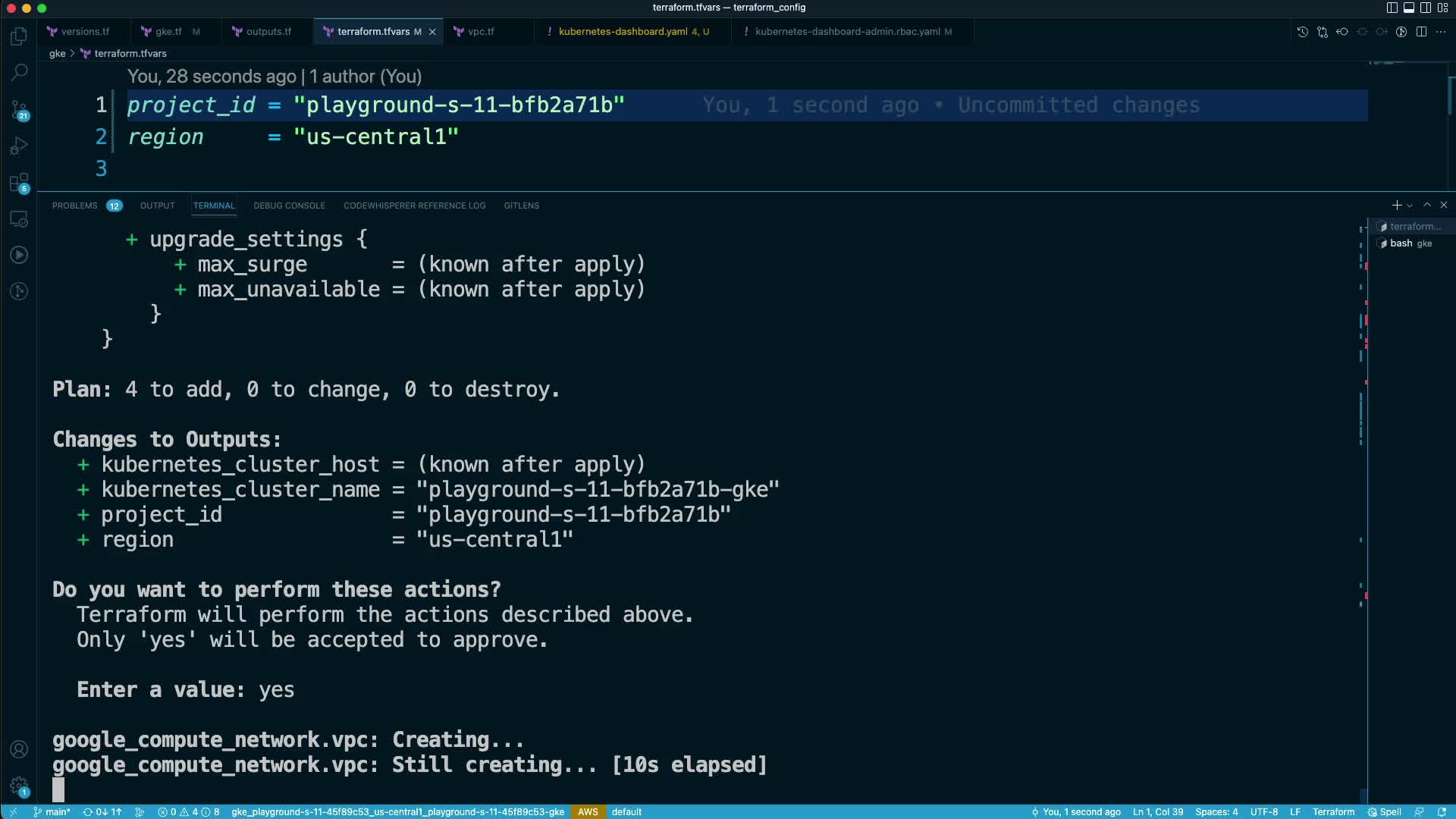Open the Accounts icon in activity bar

(x=19, y=749)
